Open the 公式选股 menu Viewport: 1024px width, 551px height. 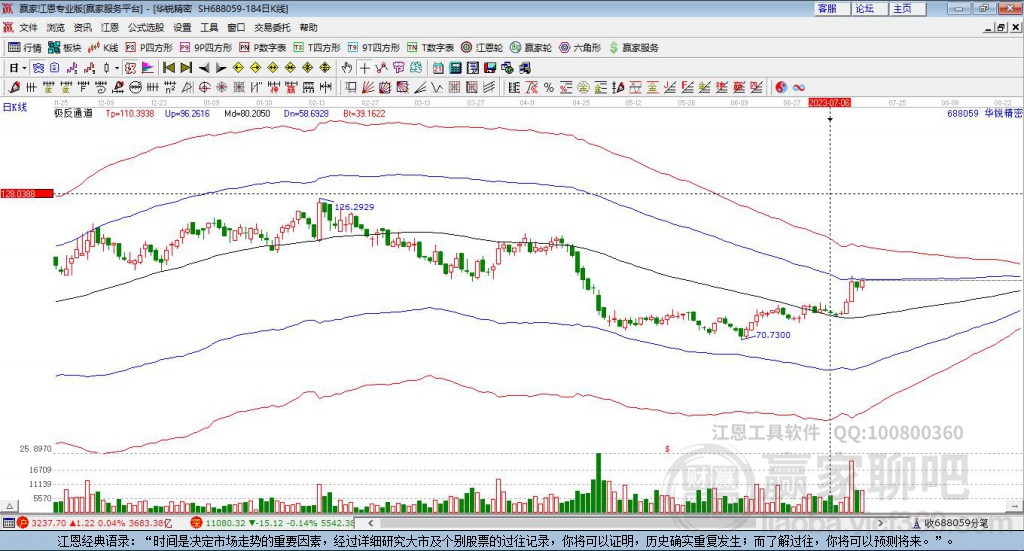(146, 27)
